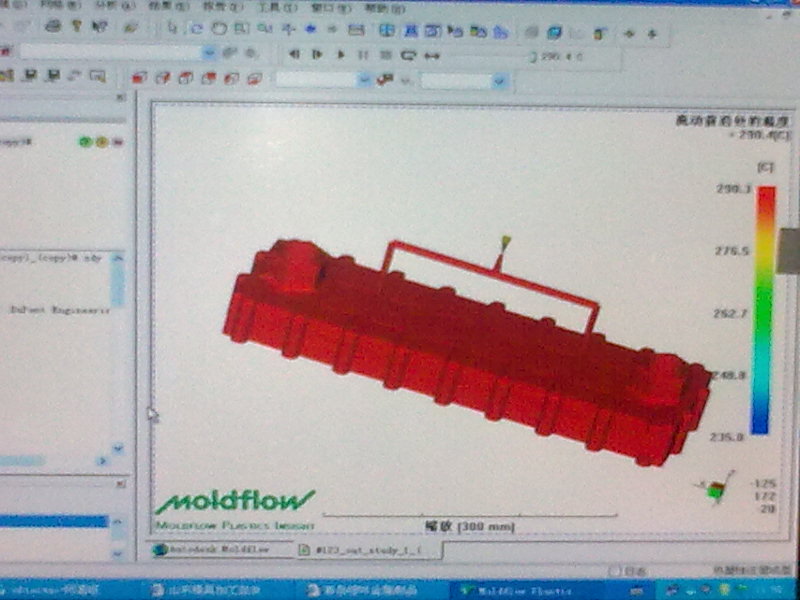The width and height of the screenshot is (800, 600).
Task: Close the left project panel
Action: click(x=121, y=98)
